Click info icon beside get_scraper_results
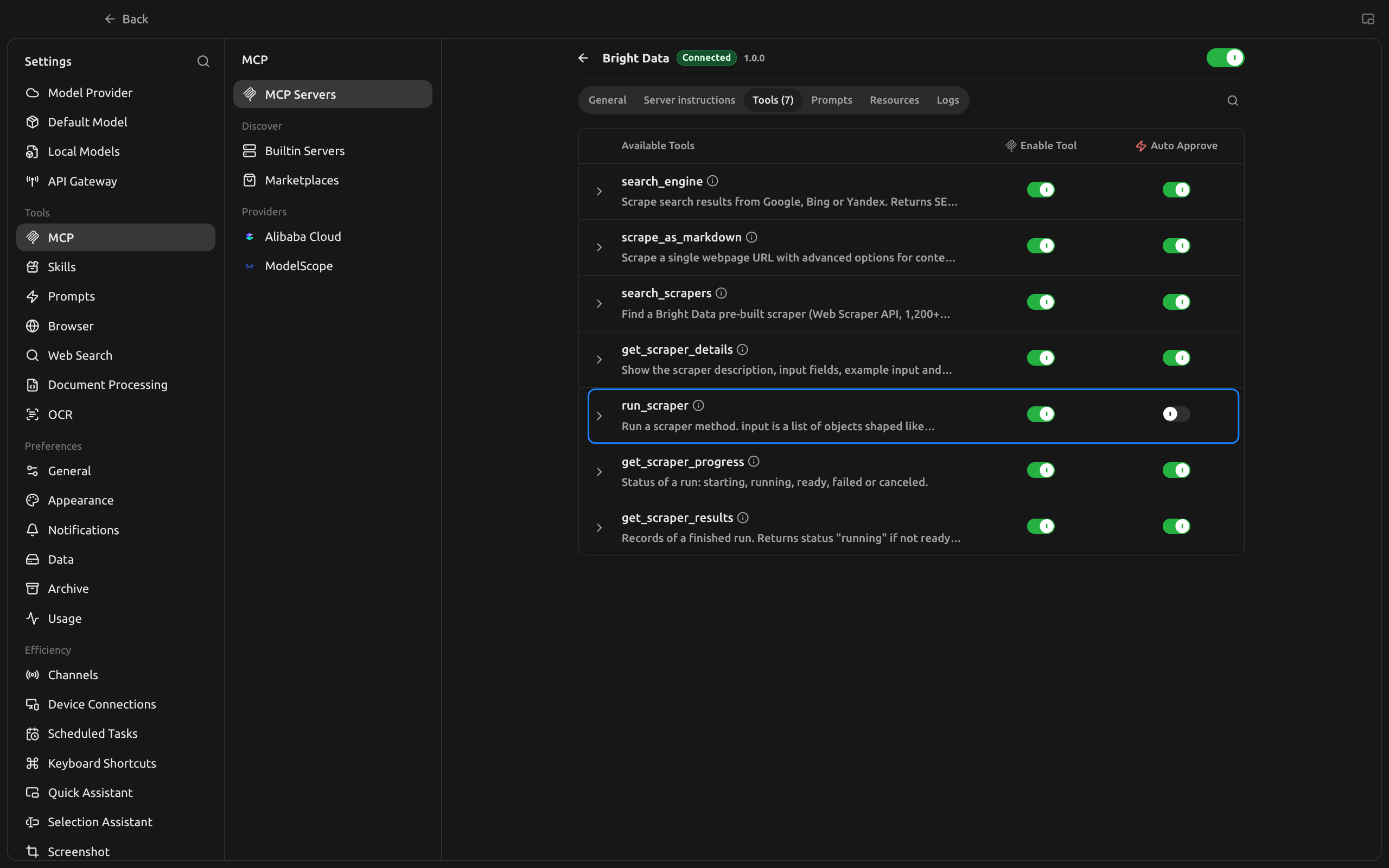Image resolution: width=1389 pixels, height=868 pixels. tap(743, 518)
